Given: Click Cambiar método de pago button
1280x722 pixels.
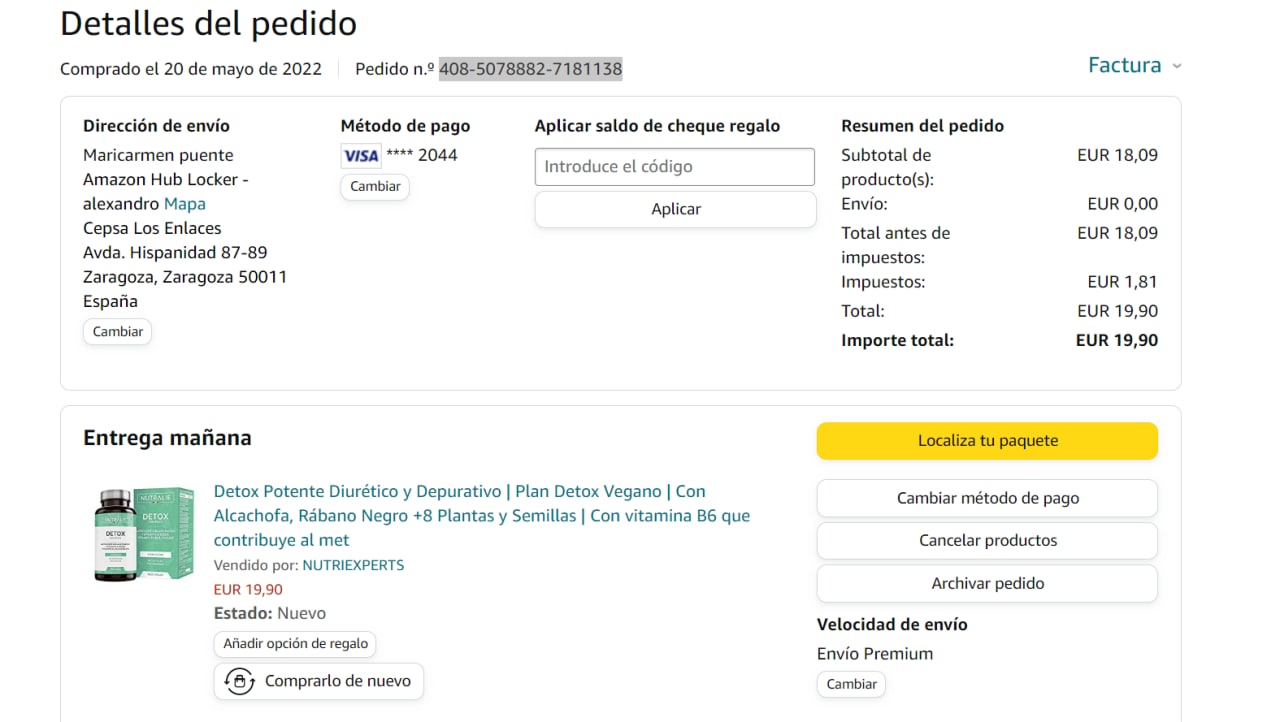Looking at the screenshot, I should (987, 498).
